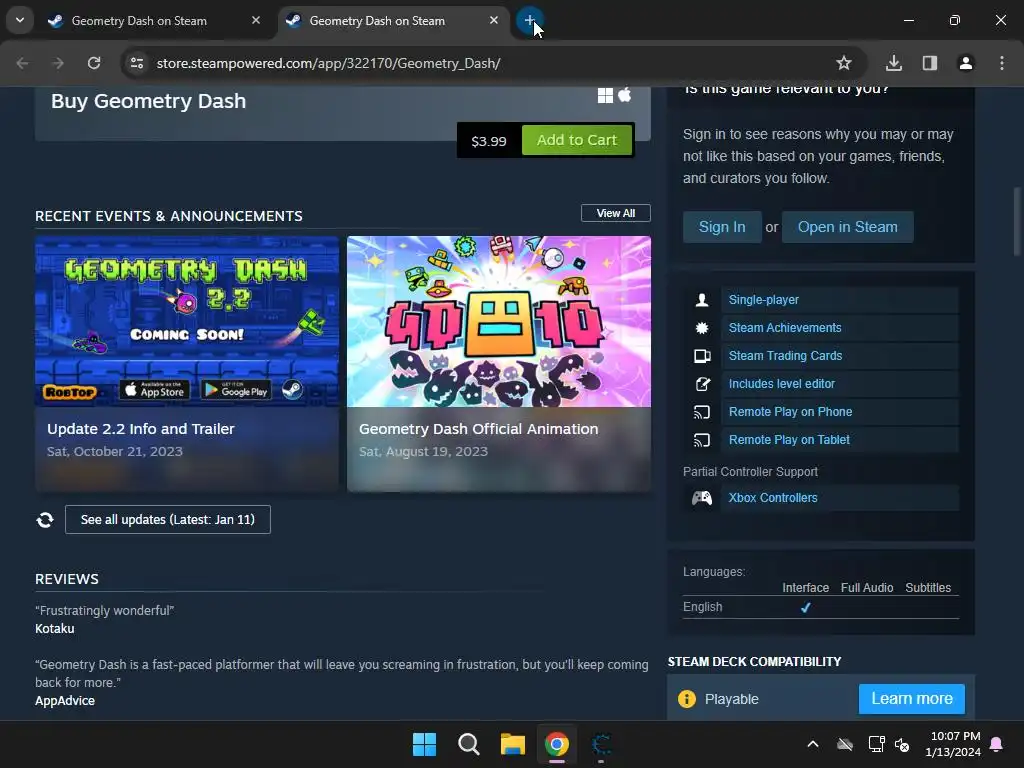Screen dimensions: 1024x768
Task: Open Windows taskbar search
Action: pos(469,744)
